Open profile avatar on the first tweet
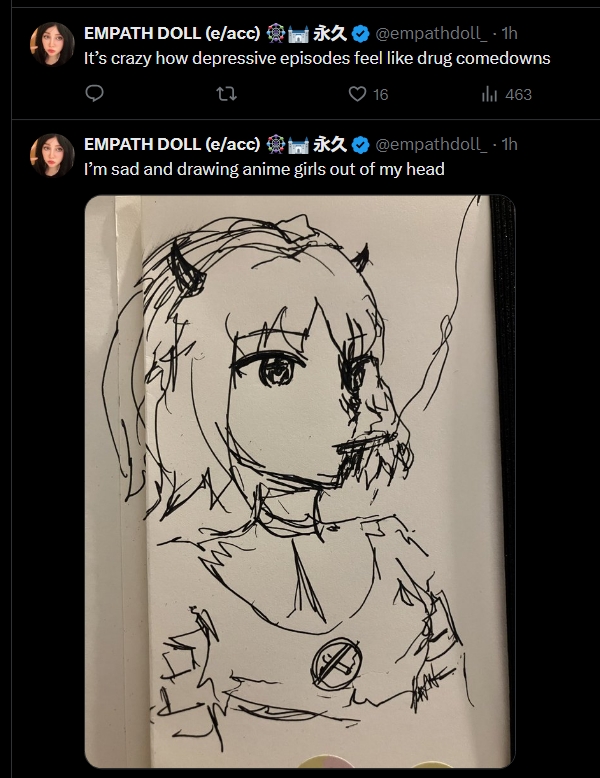Screen dimensions: 600x778 point(52,44)
